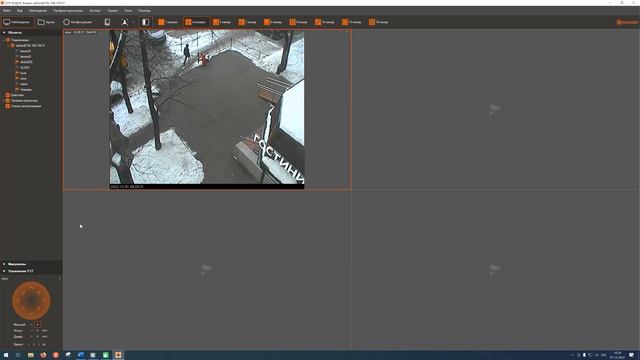
Task: Switch to the Наблюдение monitoring mode
Action: click(x=17, y=22)
